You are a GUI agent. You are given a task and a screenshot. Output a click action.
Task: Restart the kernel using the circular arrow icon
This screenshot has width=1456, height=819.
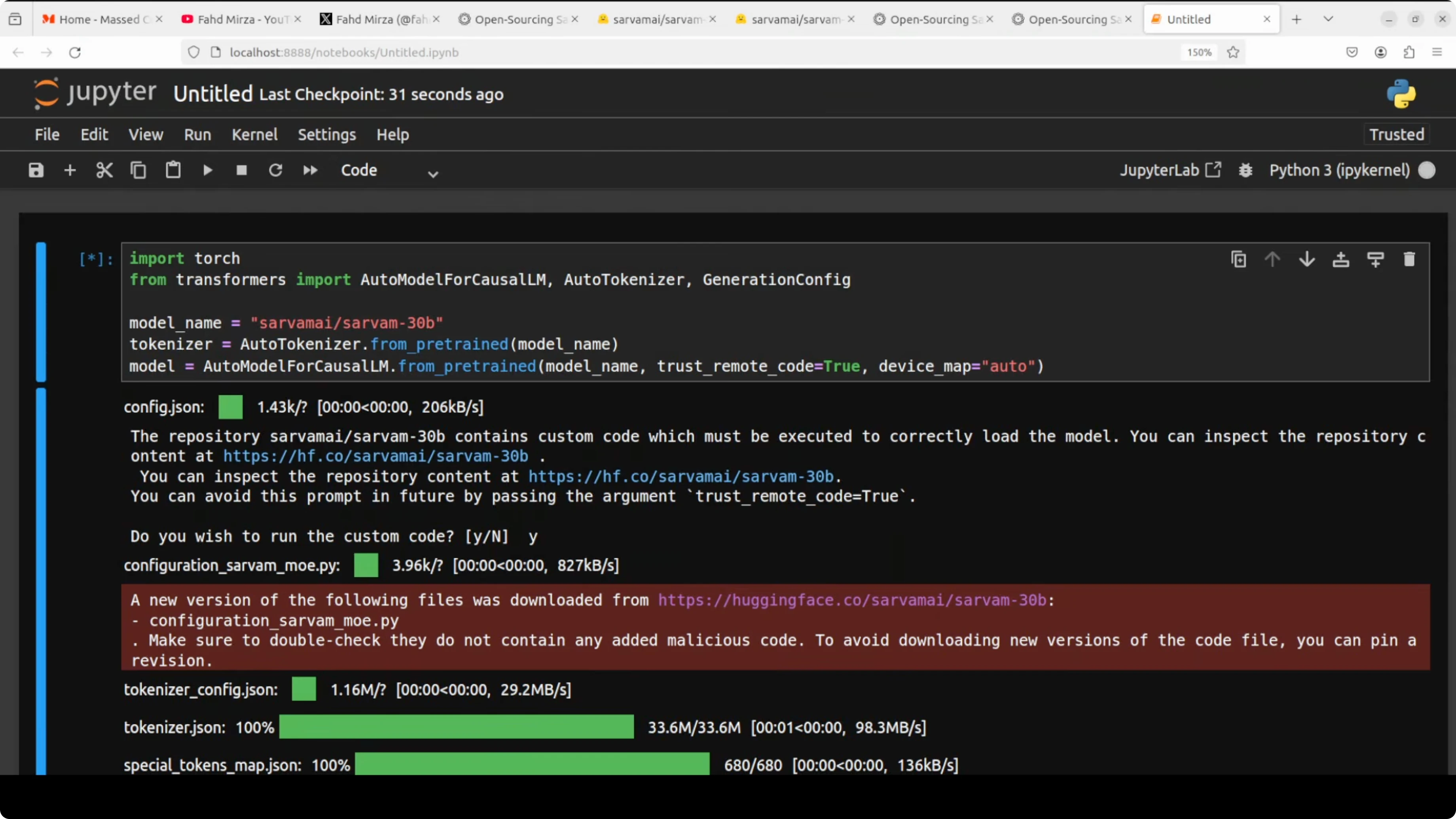point(275,170)
